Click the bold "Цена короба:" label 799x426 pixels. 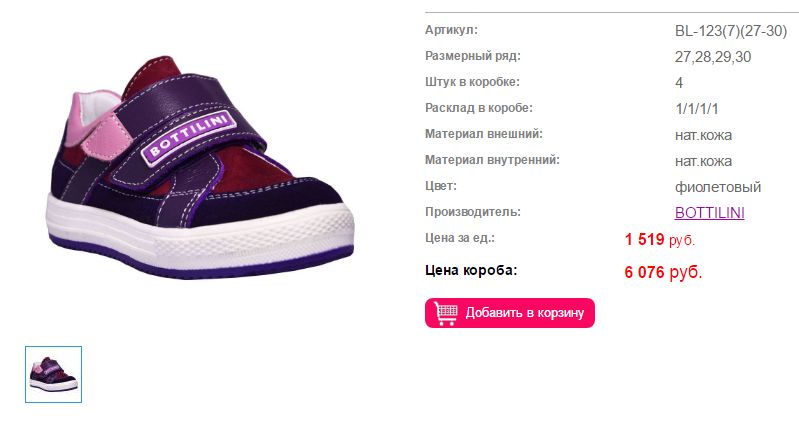tap(471, 271)
